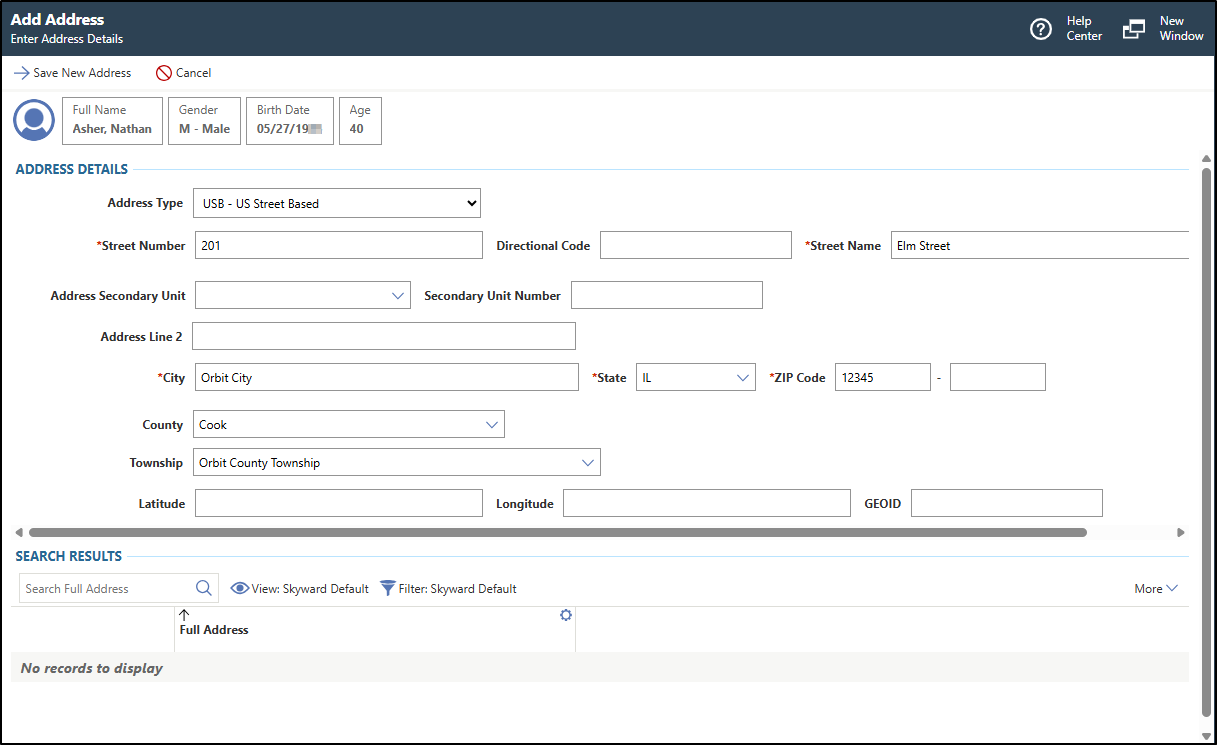Click the vertical scrollbar on the right
This screenshot has height=745, width=1217.
click(1206, 440)
